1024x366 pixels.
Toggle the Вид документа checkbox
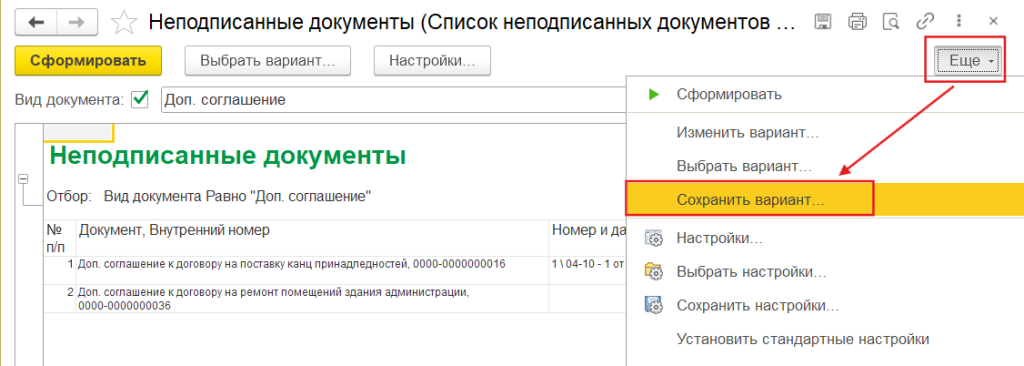click(140, 100)
